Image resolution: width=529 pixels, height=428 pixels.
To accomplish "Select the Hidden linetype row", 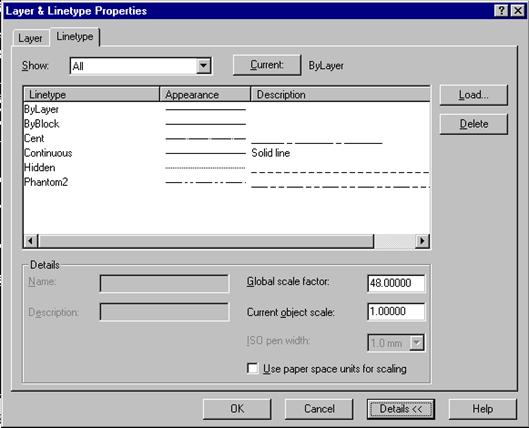I will coord(226,168).
